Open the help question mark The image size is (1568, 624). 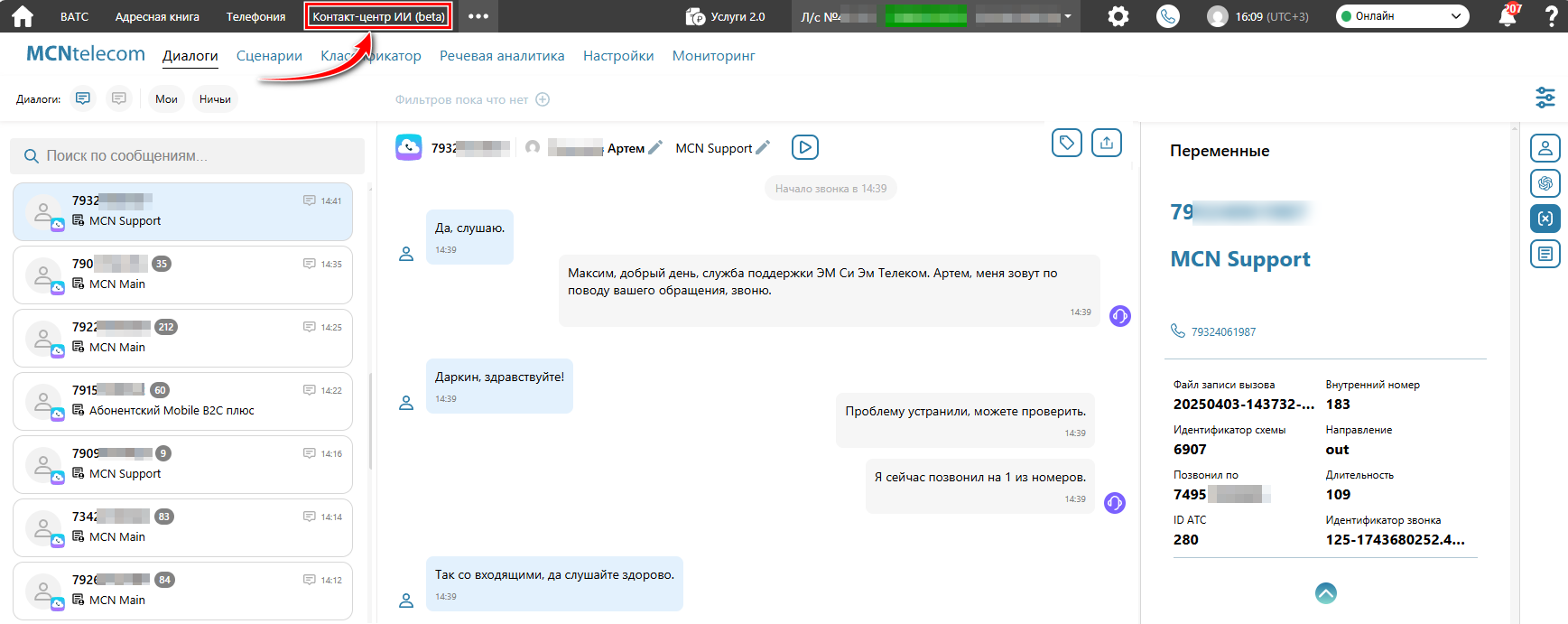[1552, 16]
